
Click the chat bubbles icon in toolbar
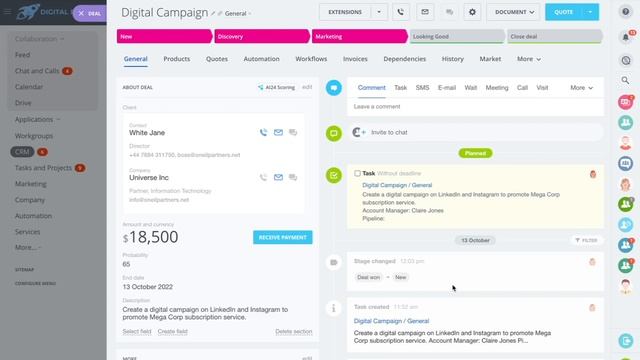[449, 12]
